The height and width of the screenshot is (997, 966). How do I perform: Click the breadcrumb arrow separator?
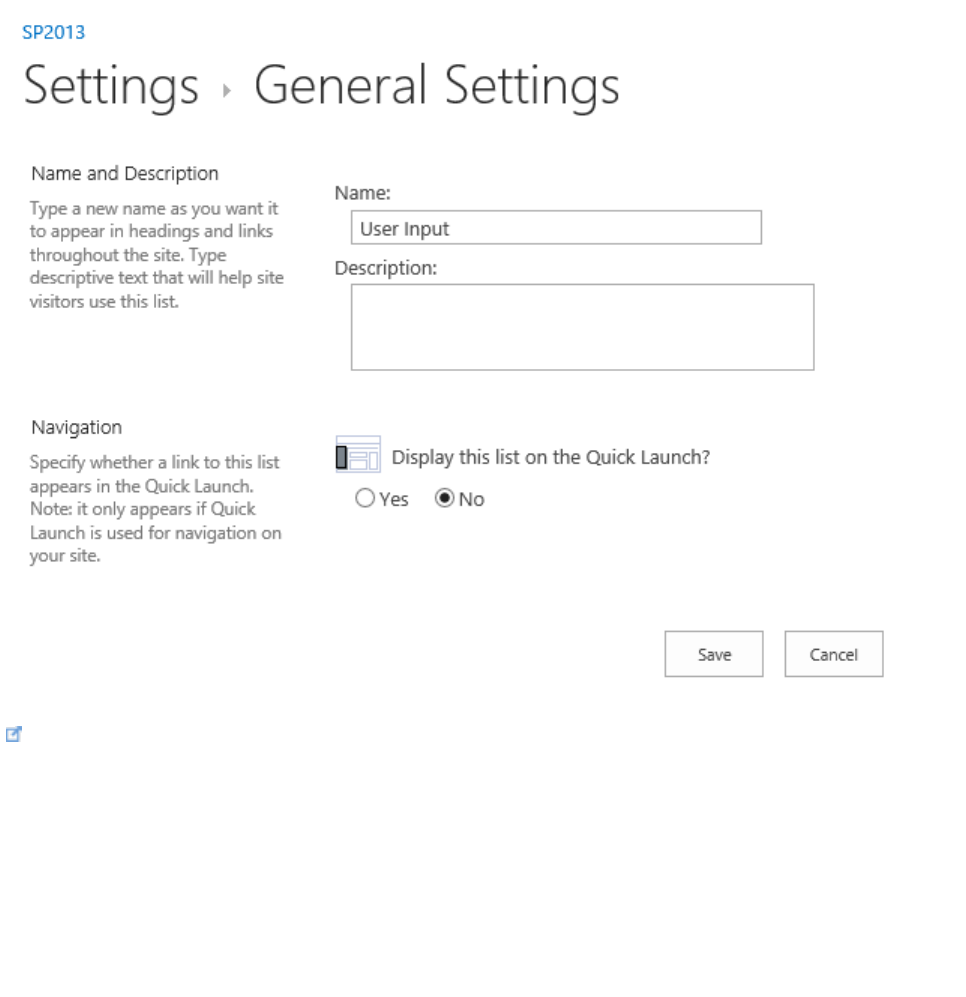(227, 91)
